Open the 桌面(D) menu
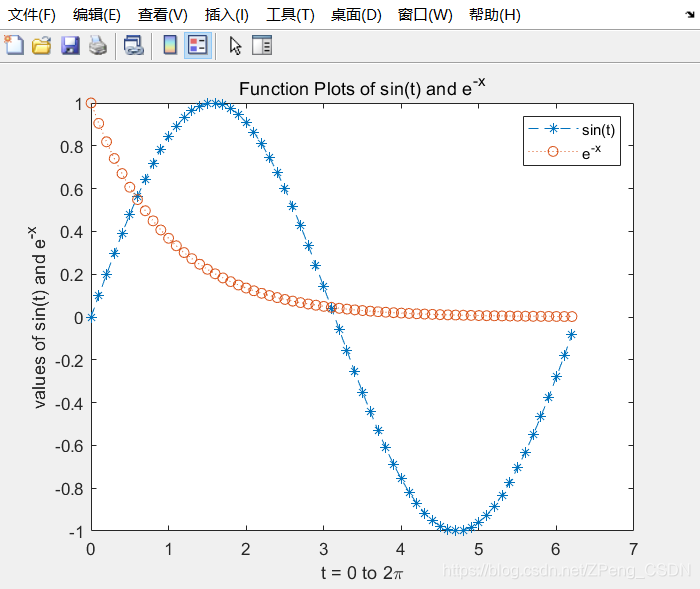Screen dimensions: 700x589 [356, 15]
